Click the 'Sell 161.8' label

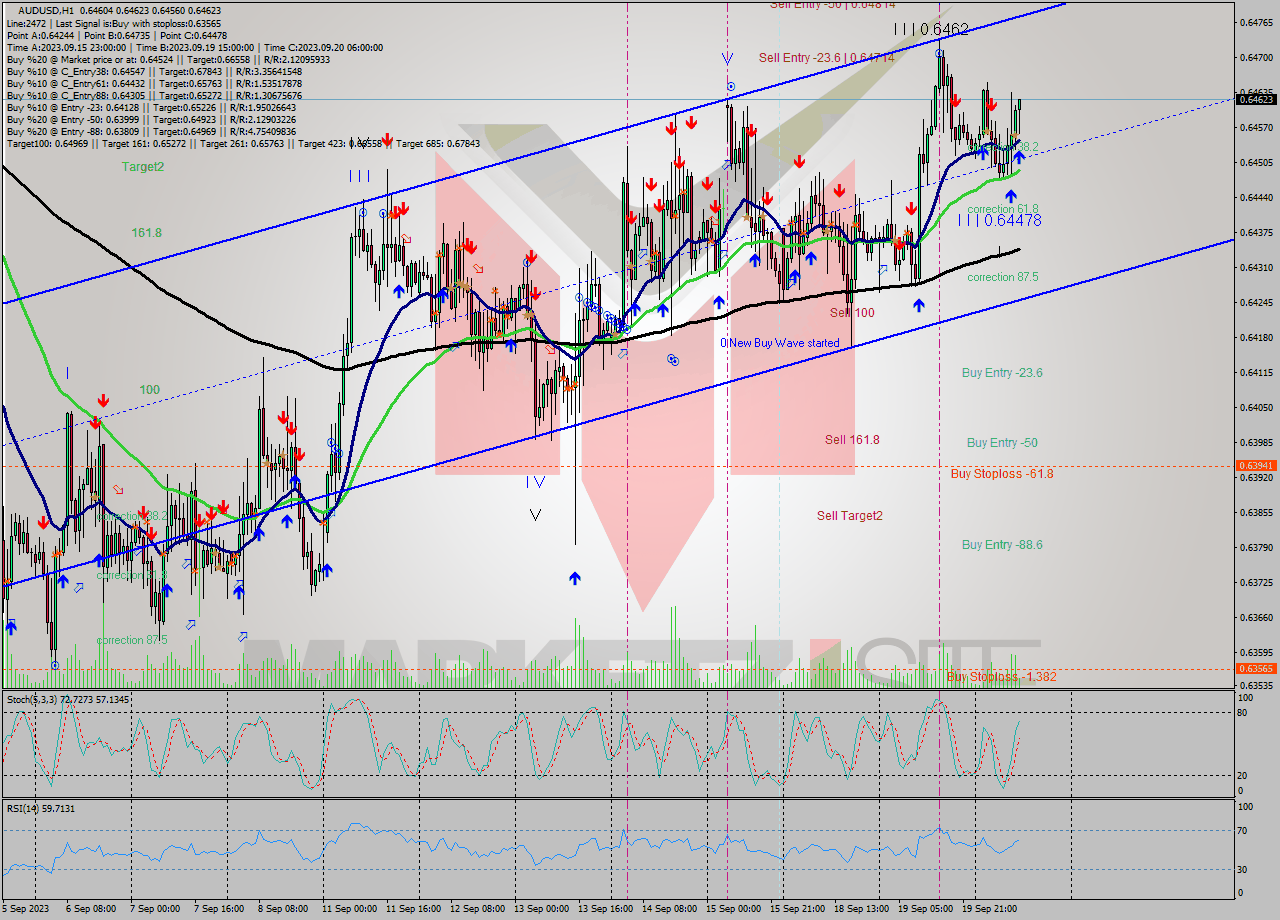[852, 439]
